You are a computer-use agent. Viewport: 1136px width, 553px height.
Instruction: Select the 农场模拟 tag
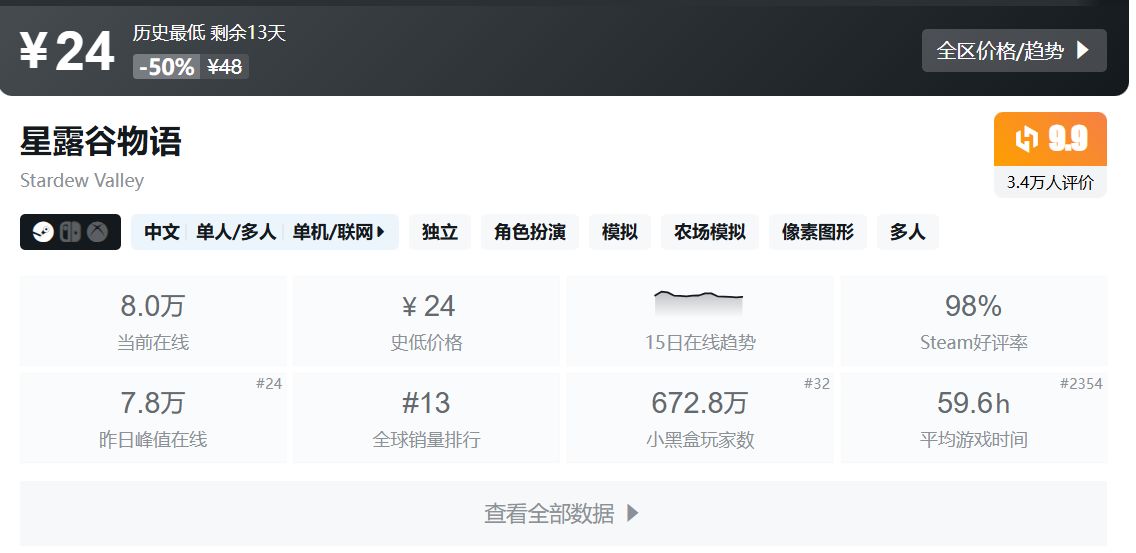point(709,232)
